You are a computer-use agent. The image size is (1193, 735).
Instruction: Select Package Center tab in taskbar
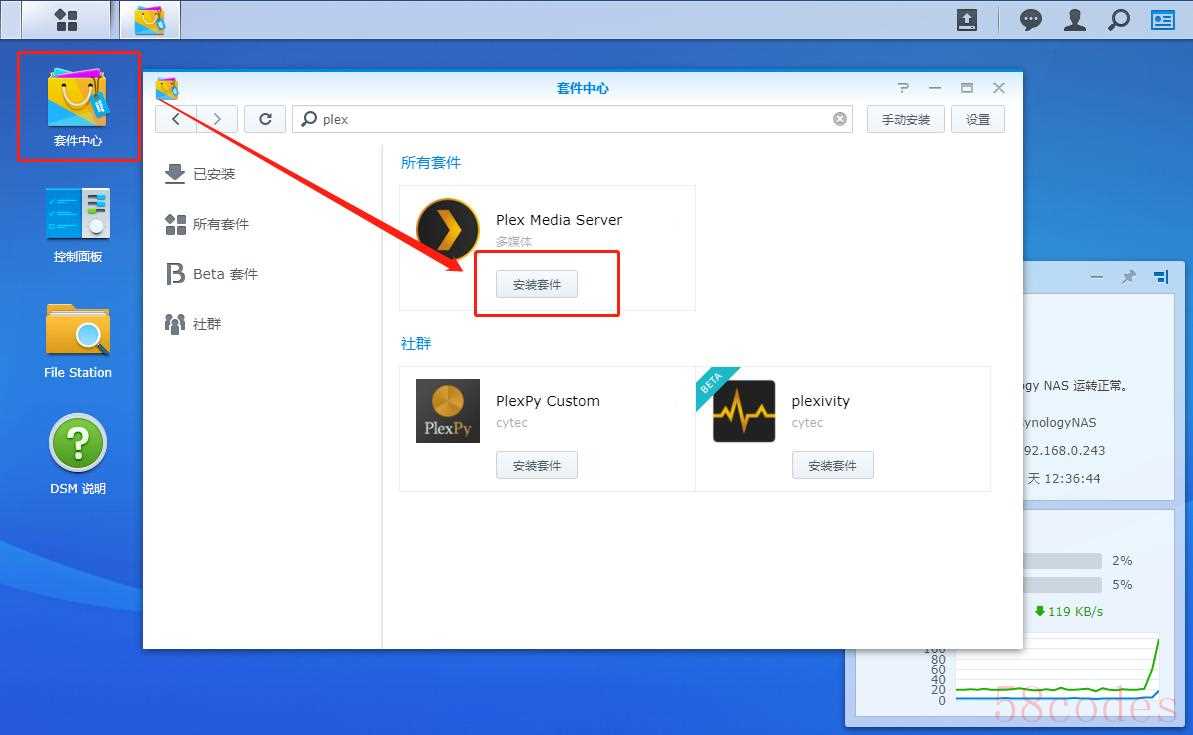click(150, 20)
